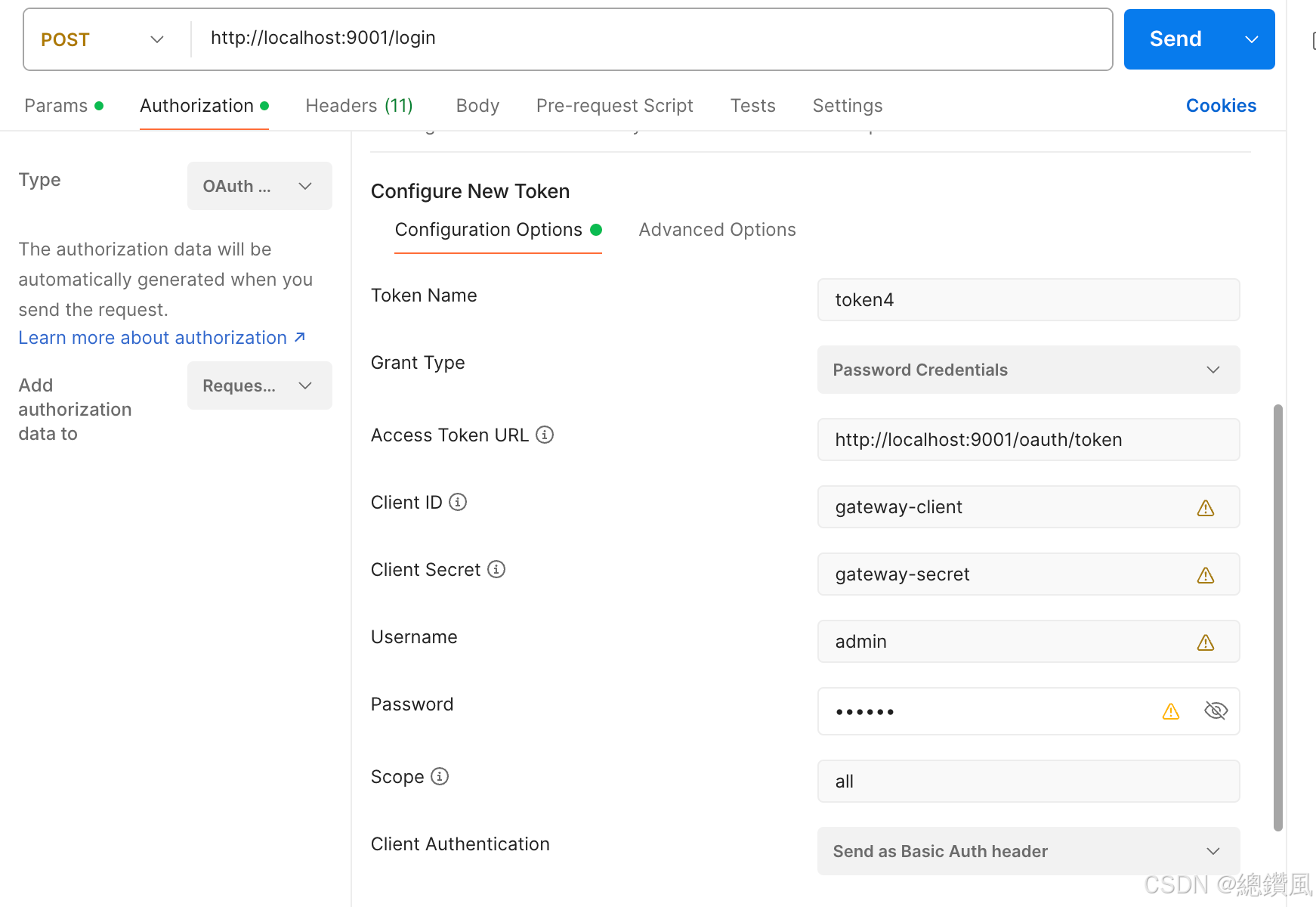Toggle password visibility eye icon

point(1216,710)
